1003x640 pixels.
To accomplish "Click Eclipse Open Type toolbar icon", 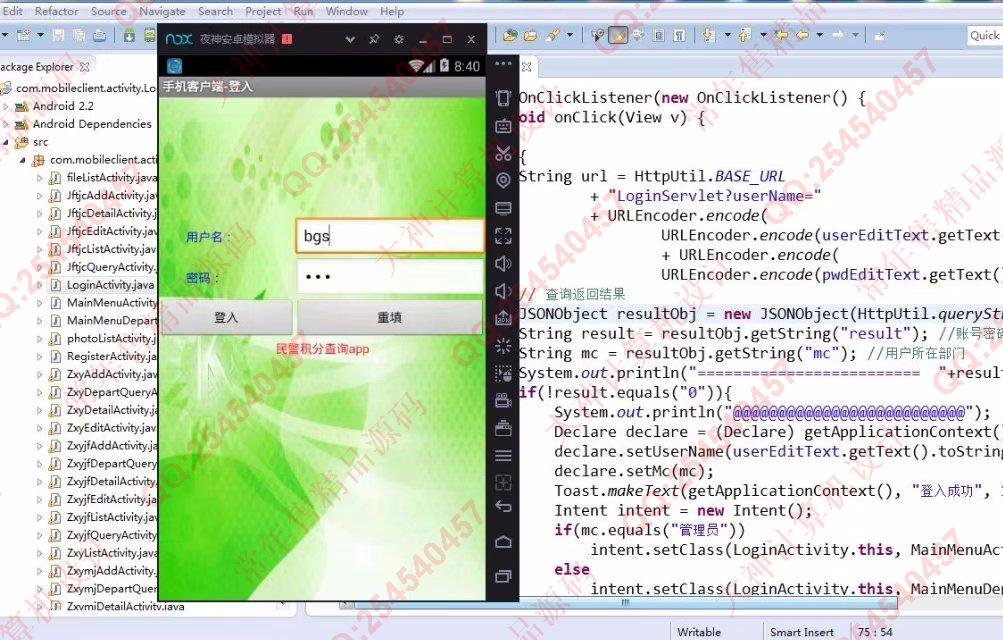I will pyautogui.click(x=510, y=35).
